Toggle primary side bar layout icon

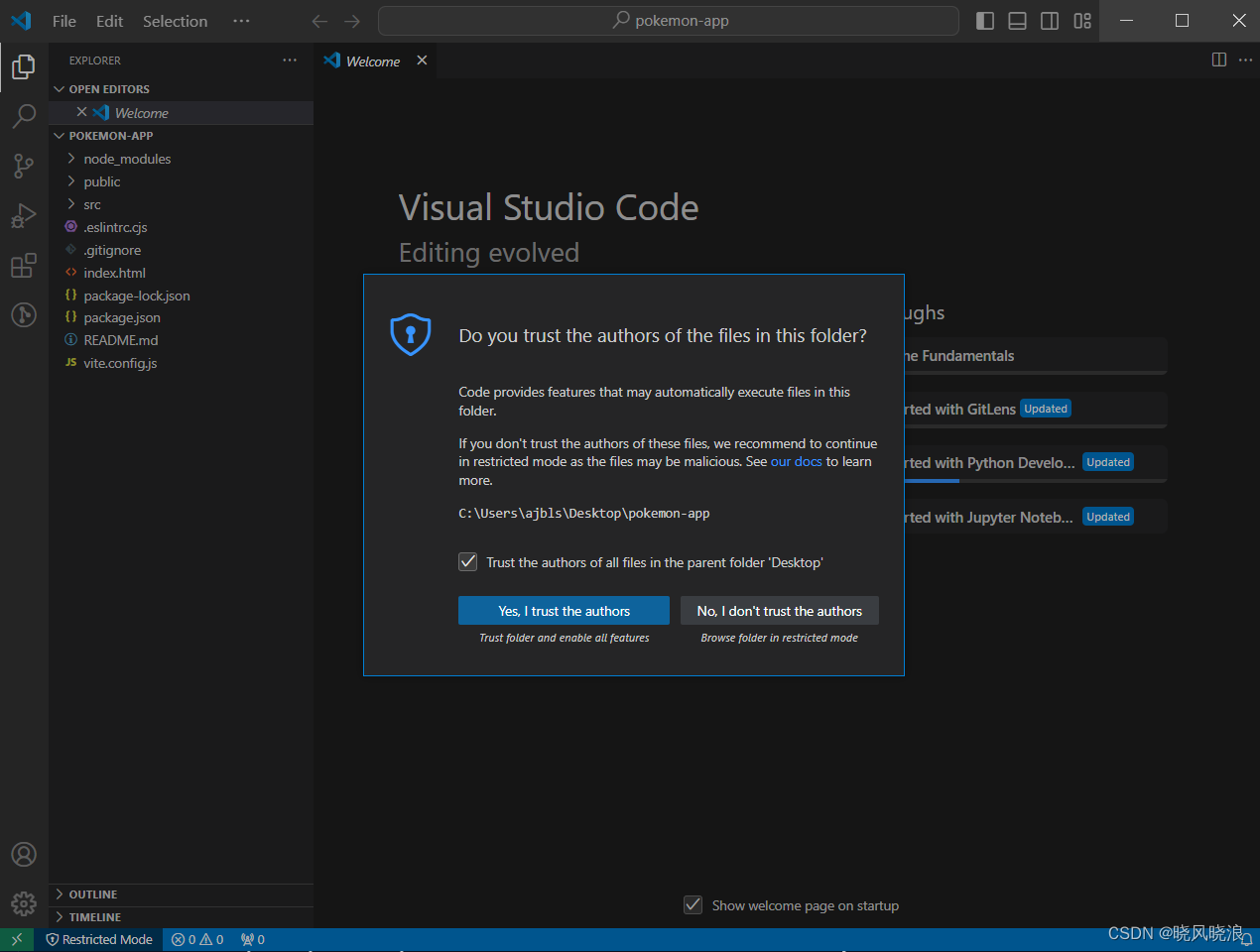click(x=985, y=21)
